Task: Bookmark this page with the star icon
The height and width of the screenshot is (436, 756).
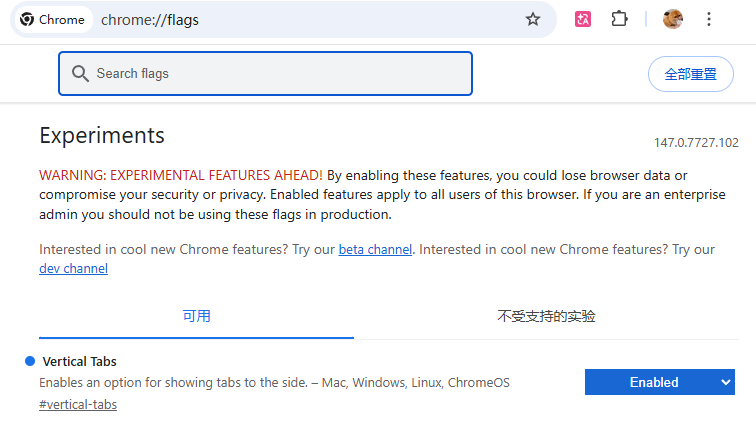Action: click(533, 19)
